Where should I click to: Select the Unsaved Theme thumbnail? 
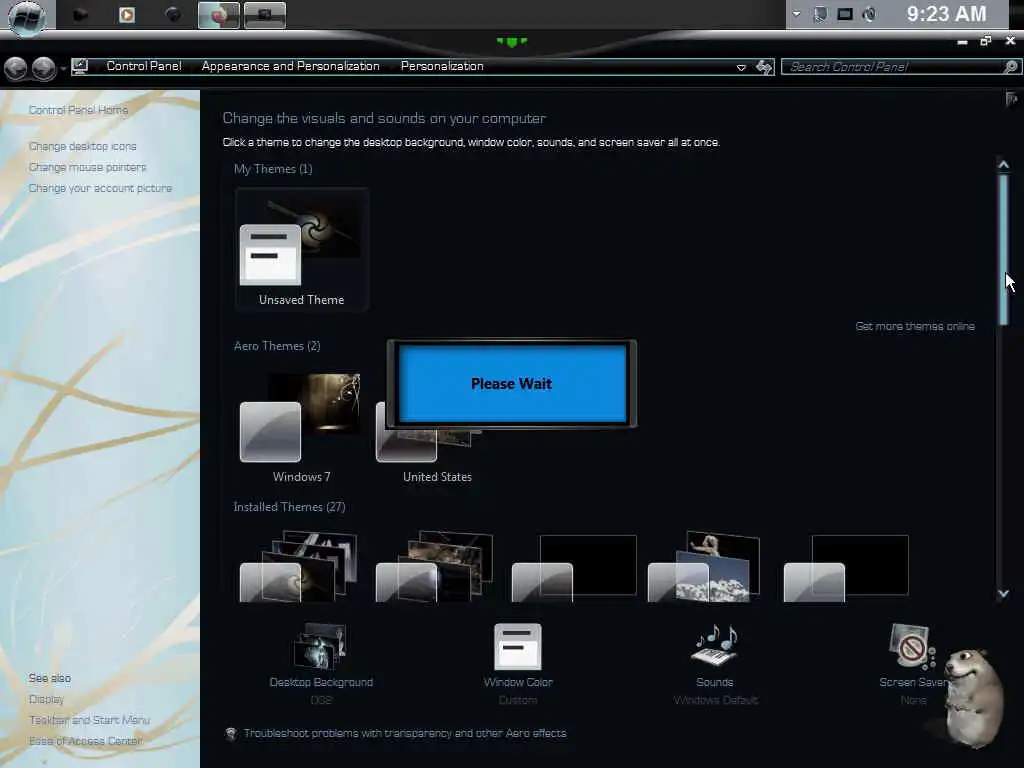coord(302,249)
